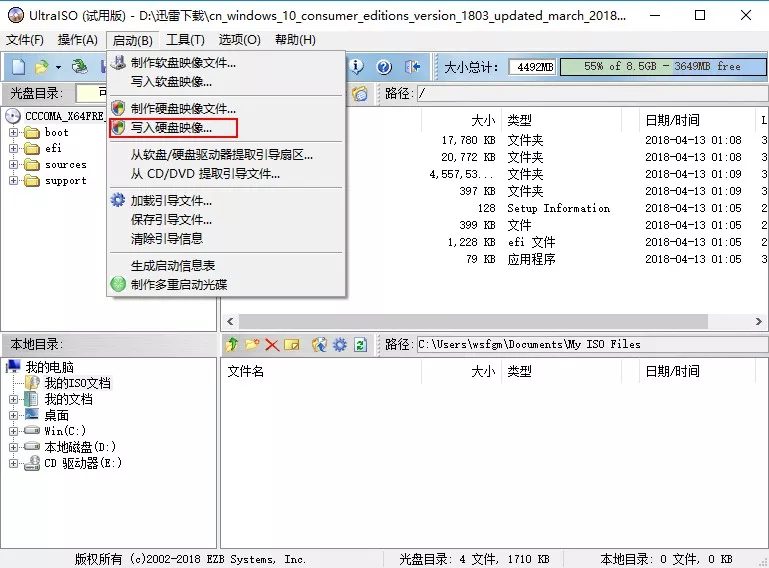Click the disc path field showing /
Viewport: 769px width, 568px height.
(x=592, y=93)
